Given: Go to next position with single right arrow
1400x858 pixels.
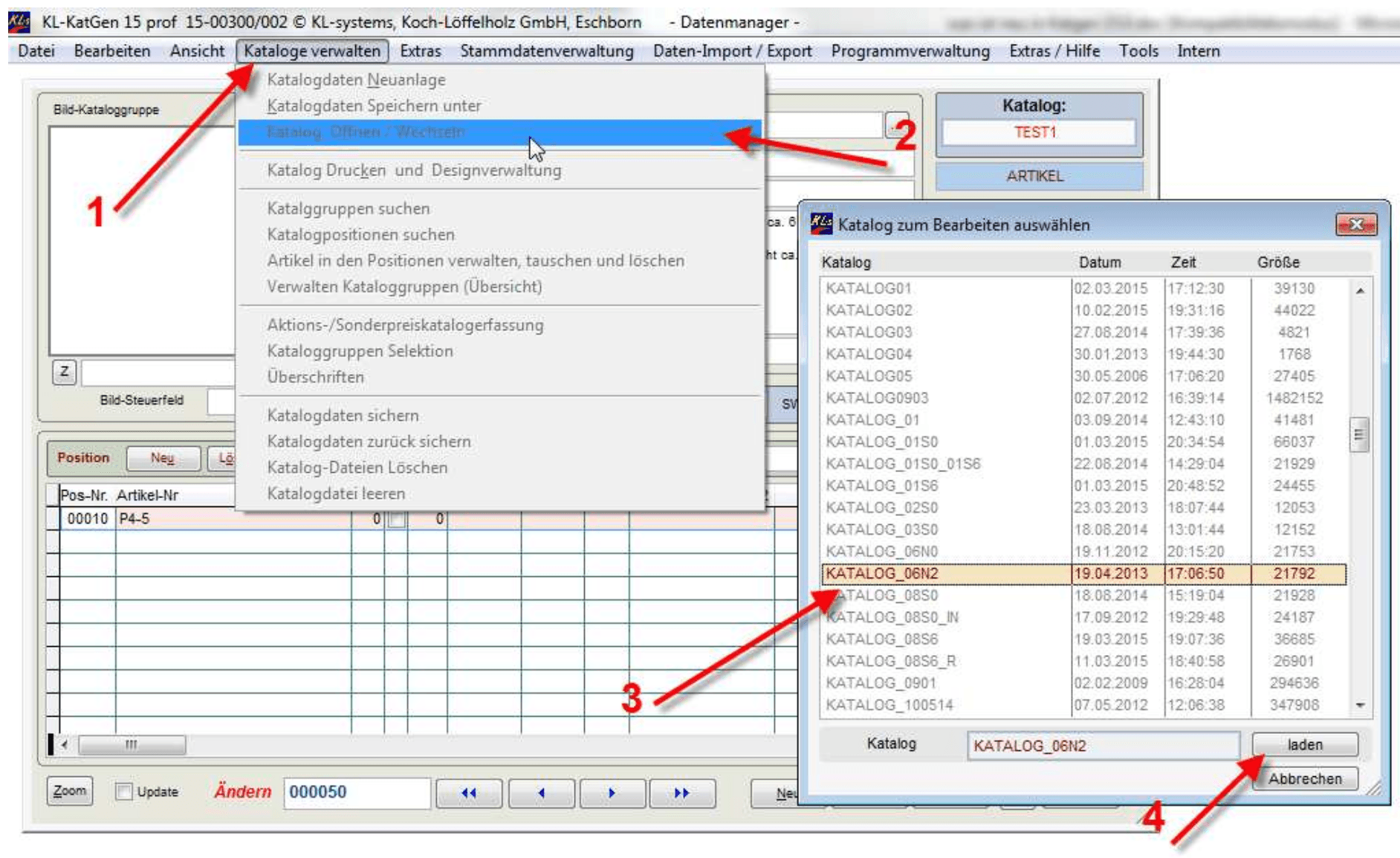Looking at the screenshot, I should tap(612, 793).
